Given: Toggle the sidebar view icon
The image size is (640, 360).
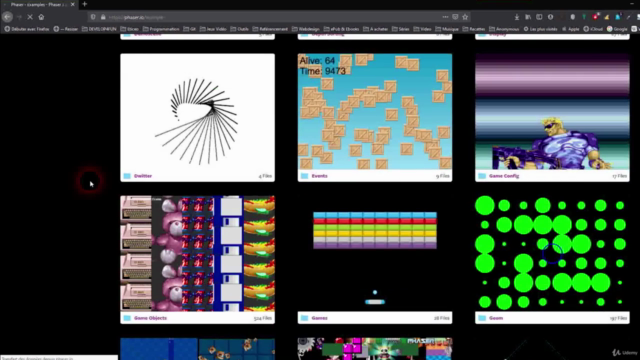Looking at the screenshot, I should coord(539,17).
